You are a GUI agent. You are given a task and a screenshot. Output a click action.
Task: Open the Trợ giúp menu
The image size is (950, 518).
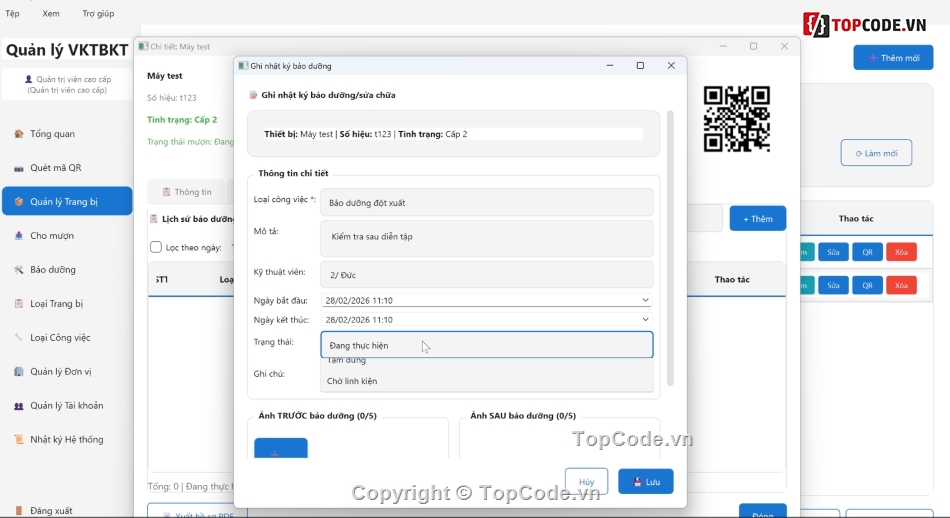pos(98,13)
